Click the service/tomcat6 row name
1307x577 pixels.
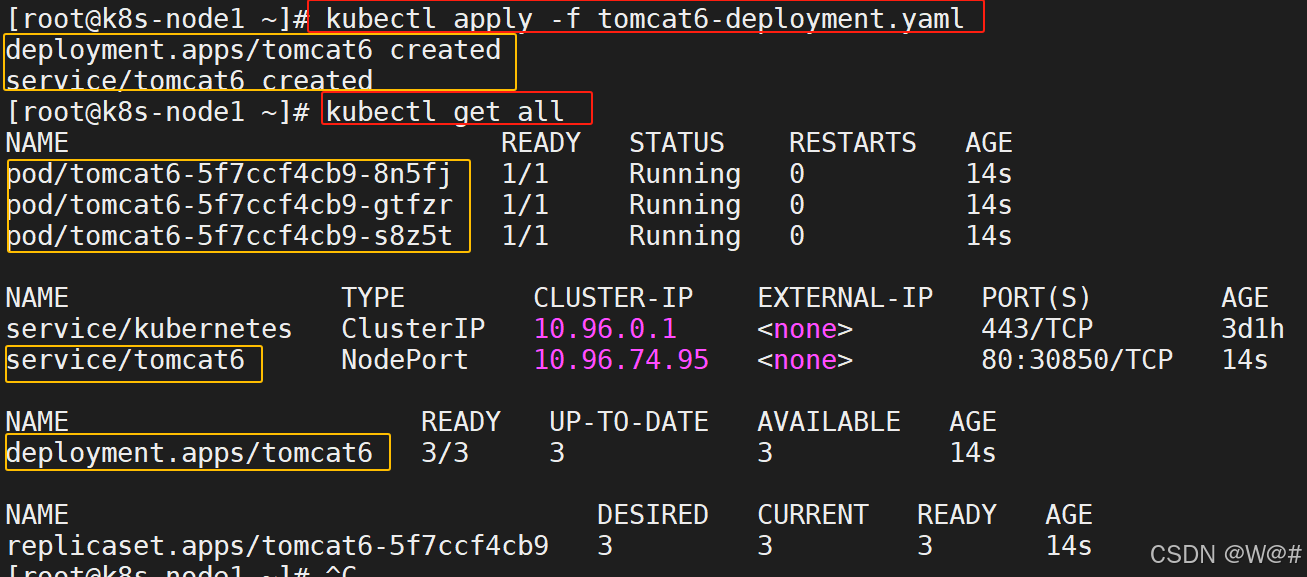click(125, 360)
